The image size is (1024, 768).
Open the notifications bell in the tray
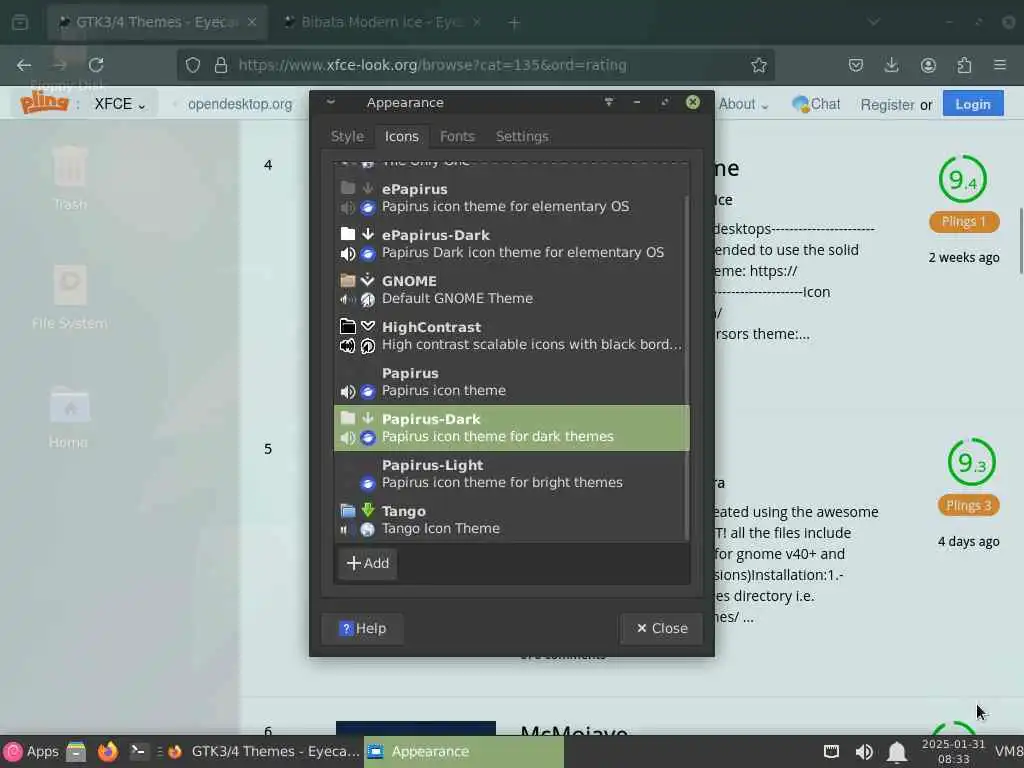897,752
